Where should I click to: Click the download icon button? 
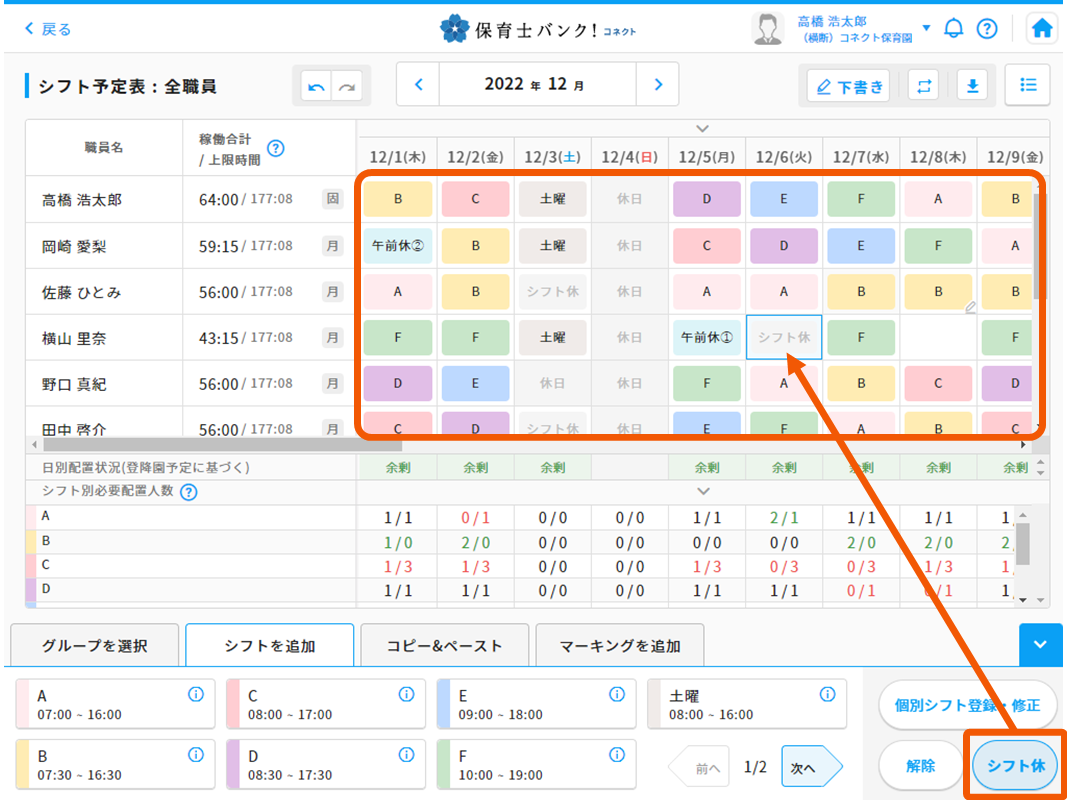tap(971, 86)
